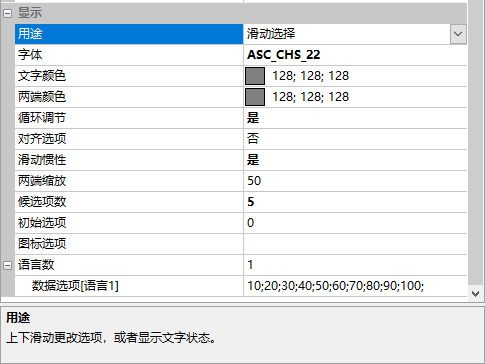Screen dimensions: 485x364
Task: Click the 候选项数 value 5
Action: coord(251,202)
